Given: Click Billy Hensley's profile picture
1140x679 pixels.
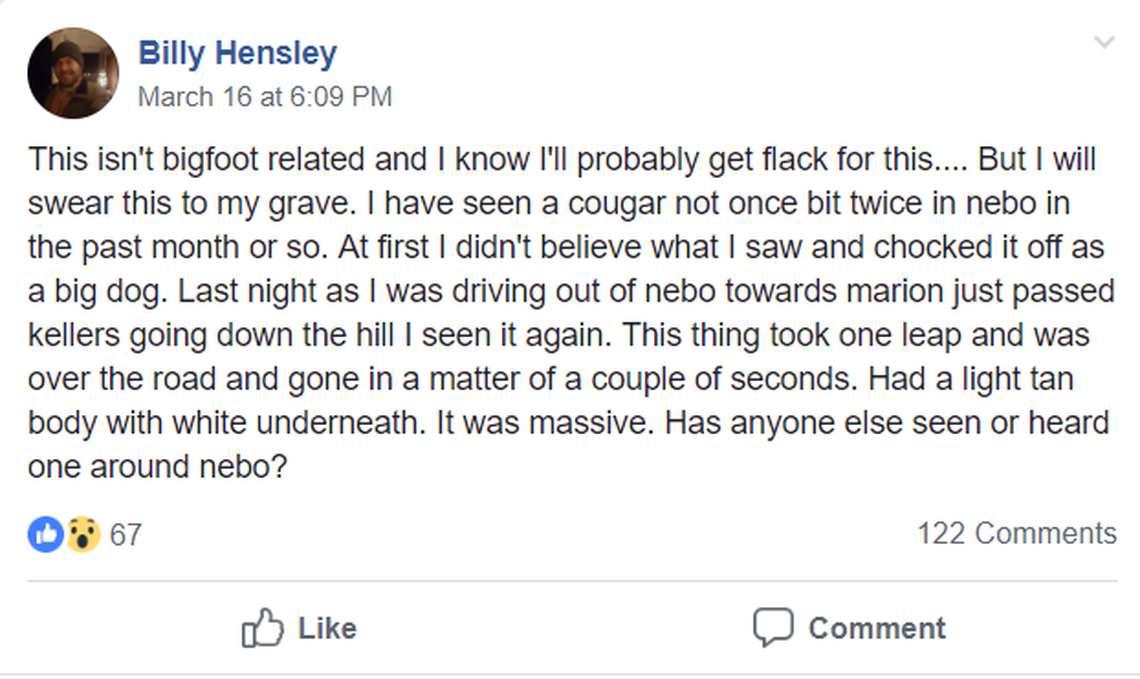Looking at the screenshot, I should [x=72, y=73].
